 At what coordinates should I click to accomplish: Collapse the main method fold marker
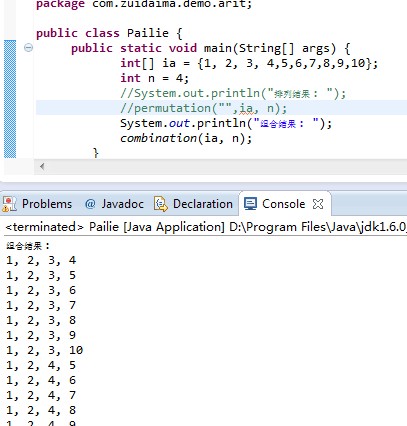29,48
